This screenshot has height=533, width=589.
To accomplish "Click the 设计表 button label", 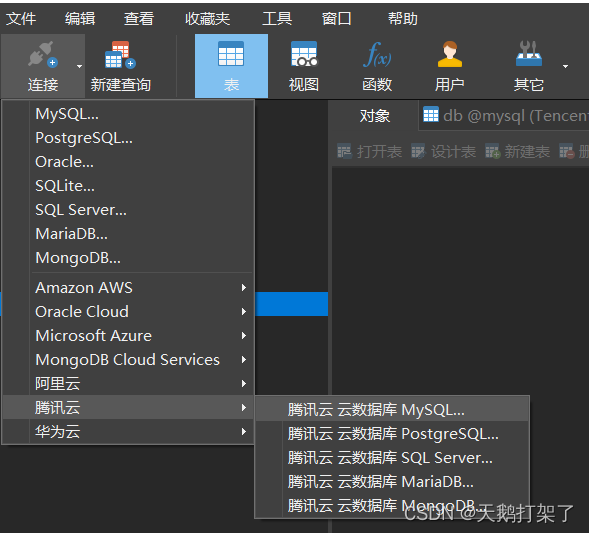I will (x=453, y=152).
